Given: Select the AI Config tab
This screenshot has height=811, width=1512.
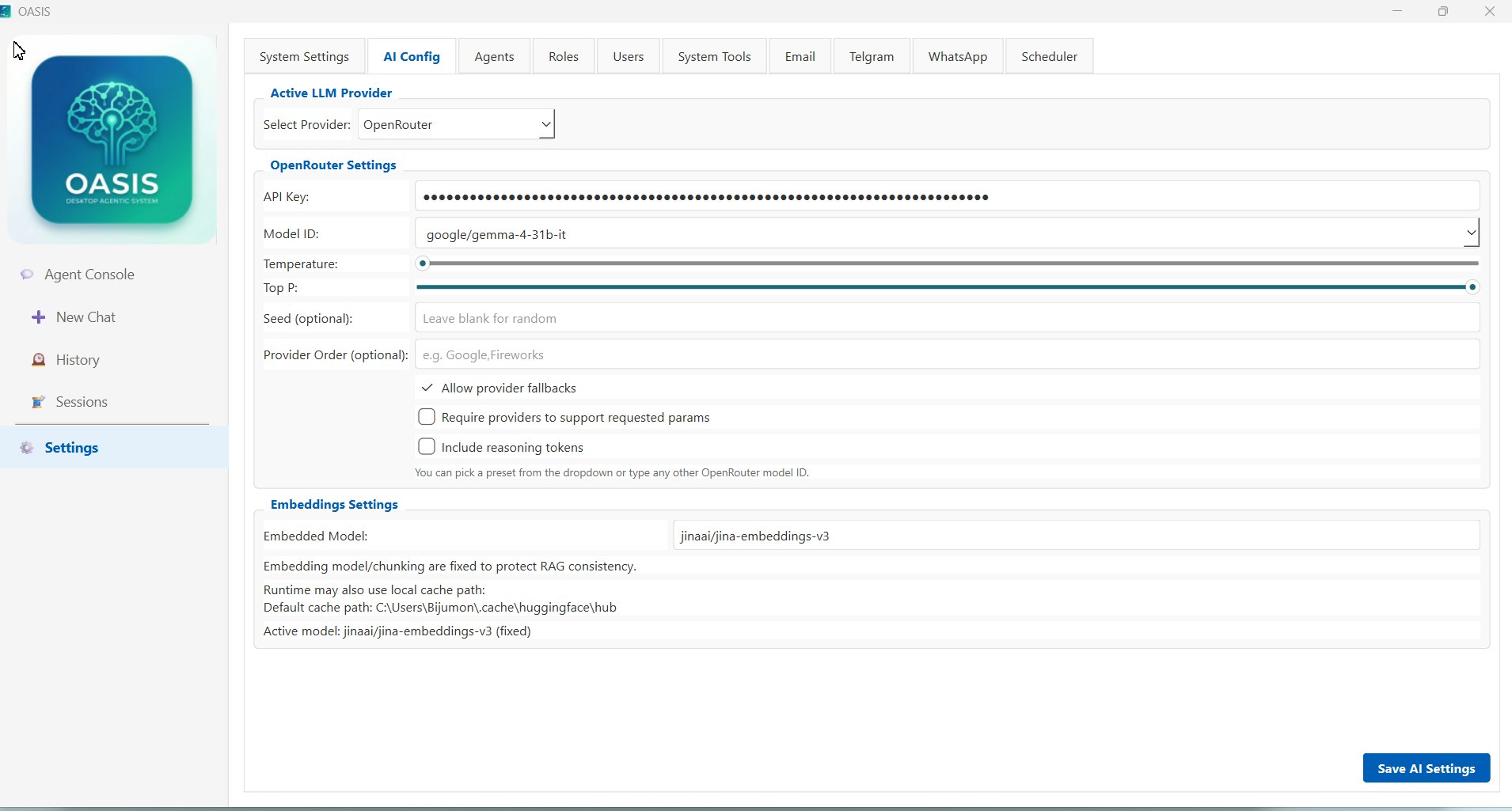Looking at the screenshot, I should 412,56.
